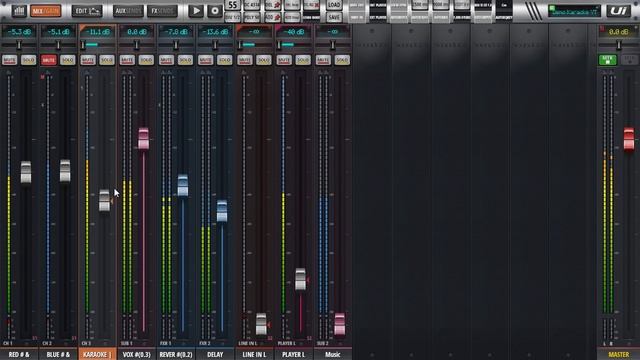Image resolution: width=640 pixels, height=360 pixels.
Task: Mute the LINE IN L channel
Action: click(244, 60)
